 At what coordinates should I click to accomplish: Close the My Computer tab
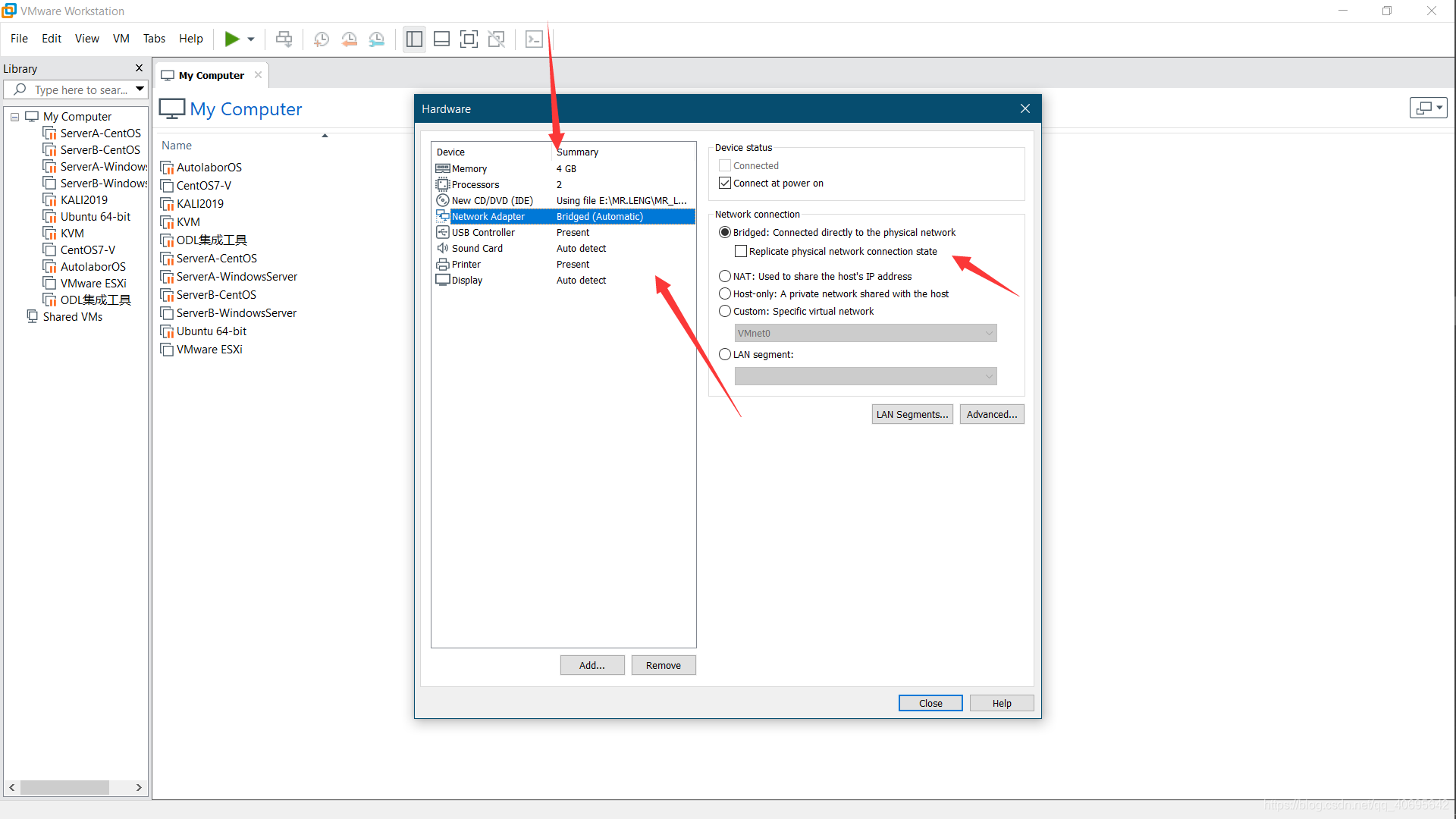[258, 75]
